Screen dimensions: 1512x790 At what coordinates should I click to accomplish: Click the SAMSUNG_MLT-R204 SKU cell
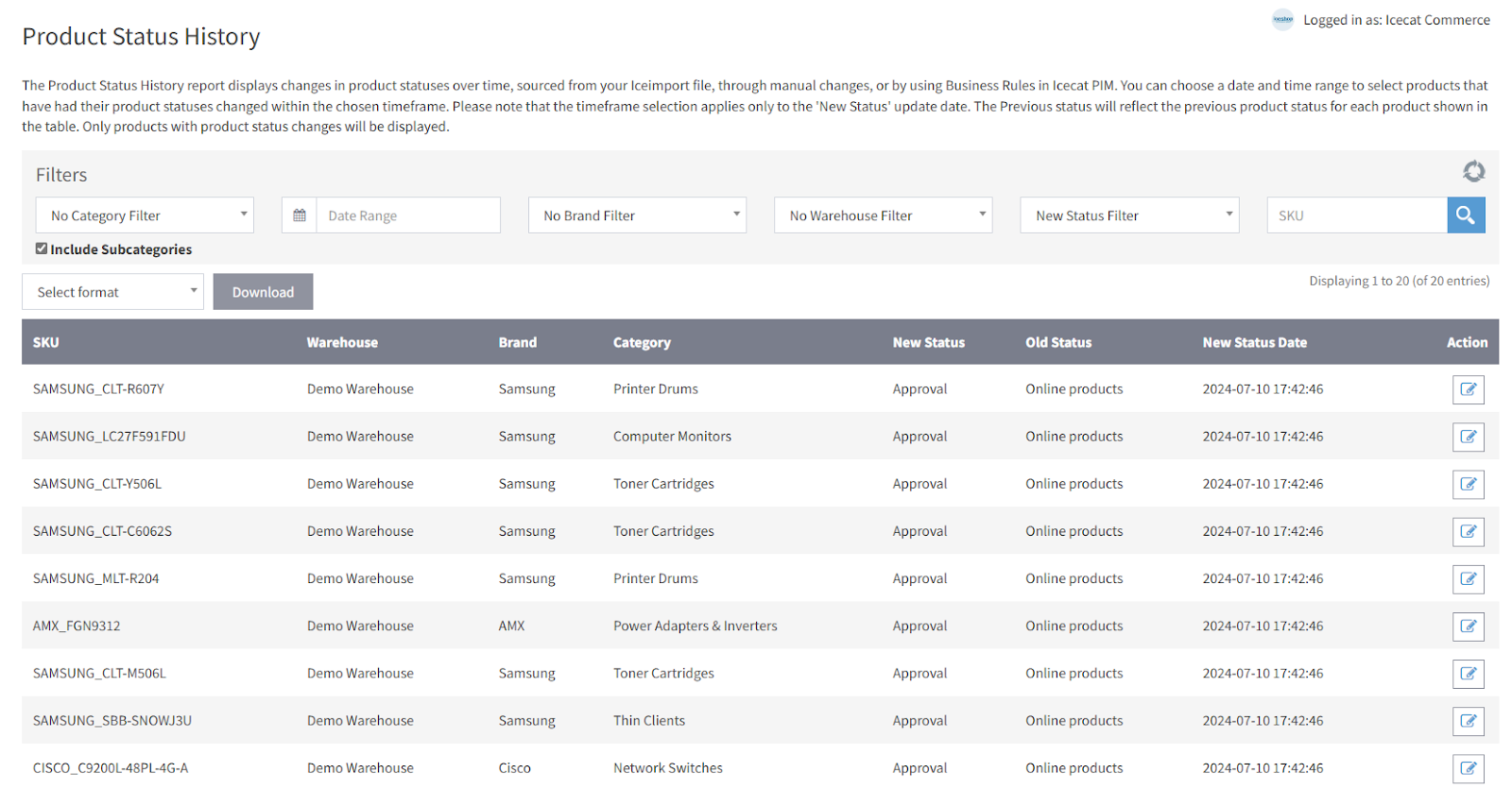(x=95, y=578)
